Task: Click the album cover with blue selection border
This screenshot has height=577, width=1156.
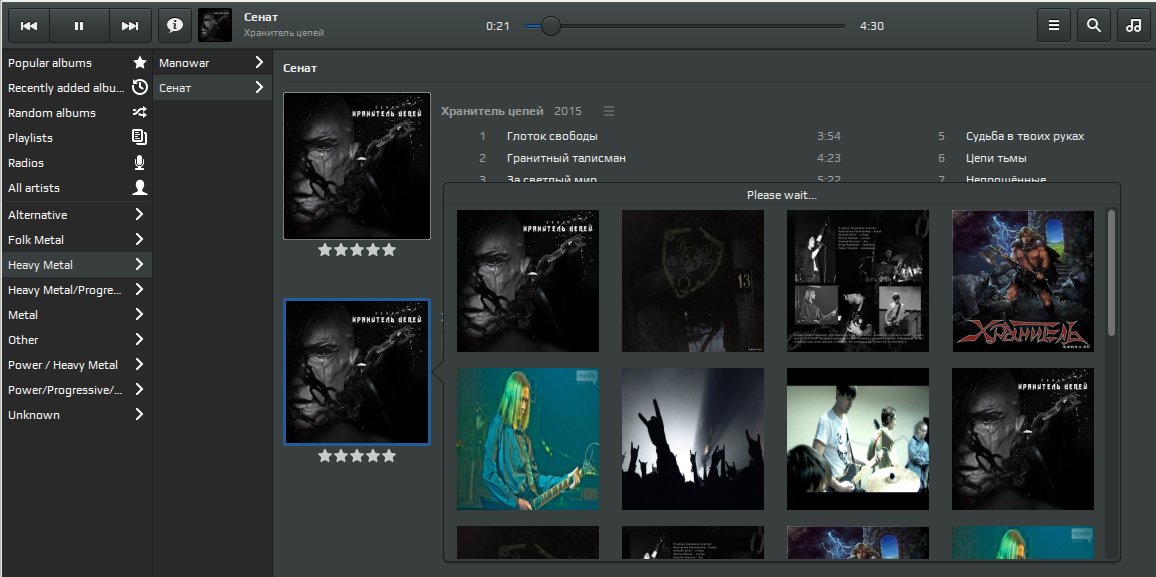Action: [357, 372]
